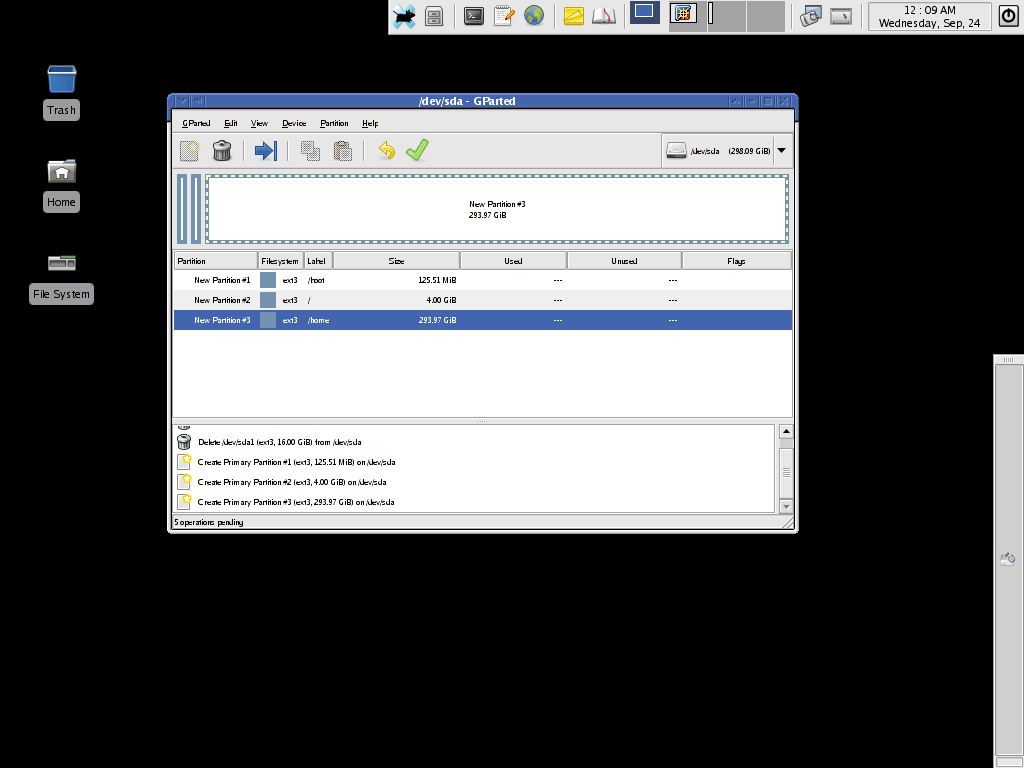Click the Paste partition toolbar icon

pos(342,151)
